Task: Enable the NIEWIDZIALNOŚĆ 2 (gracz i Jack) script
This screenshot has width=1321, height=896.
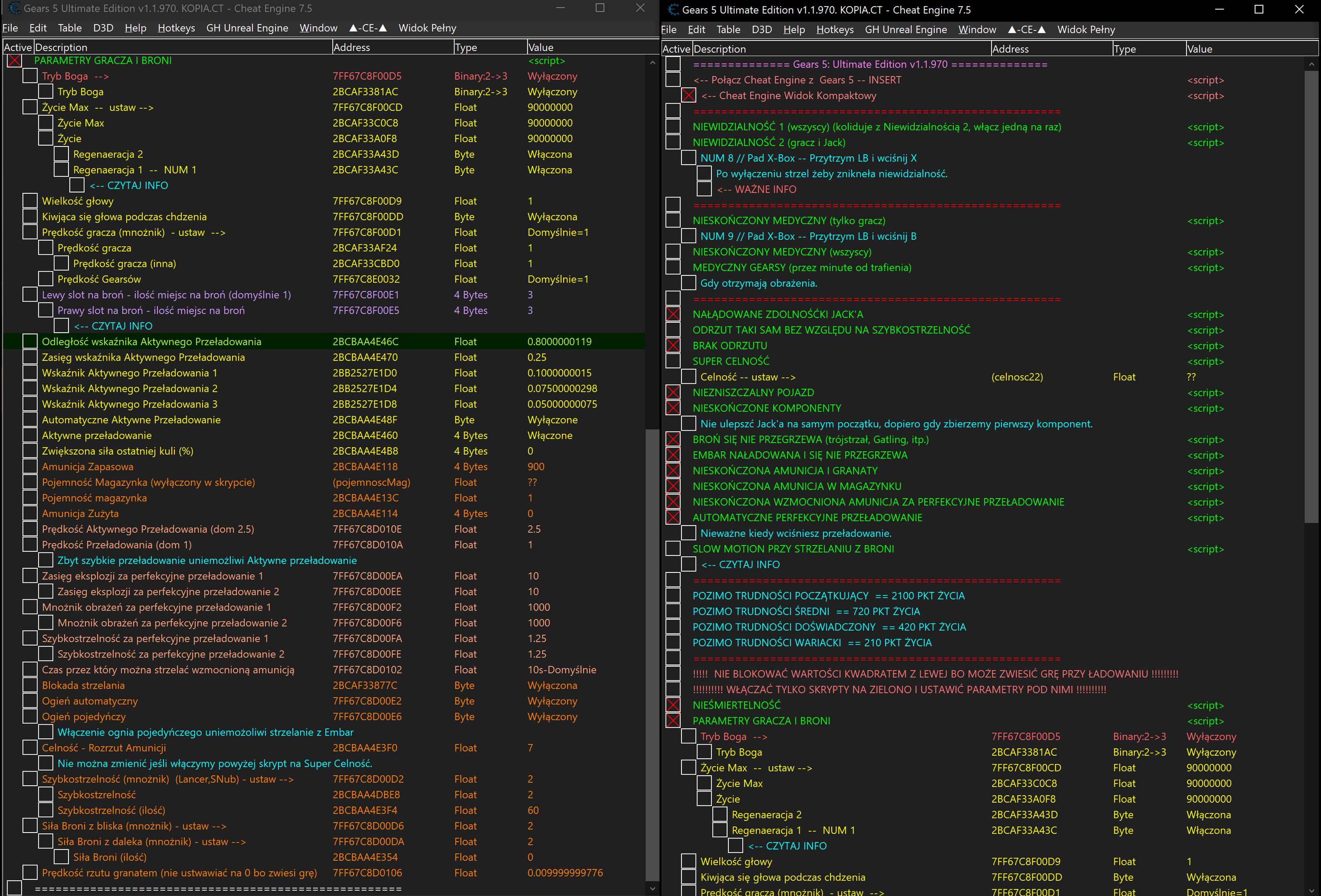Action: [x=673, y=143]
